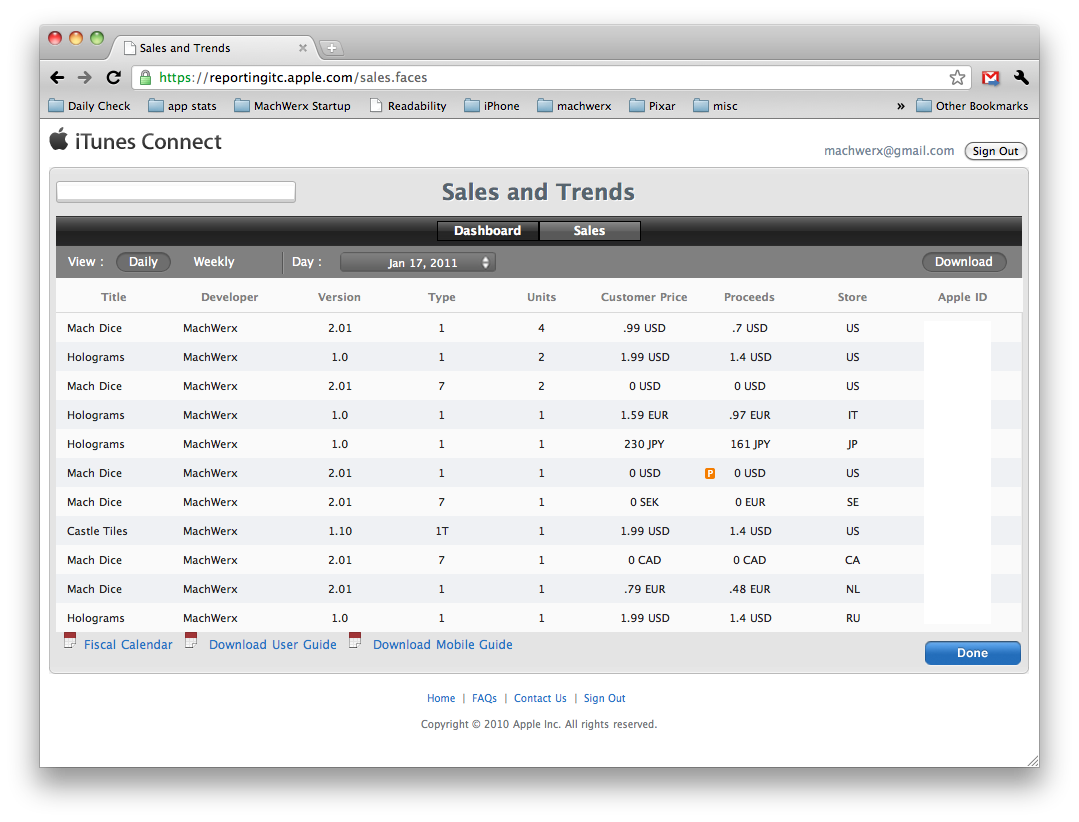Open the app stats bookmark folder

click(x=182, y=106)
